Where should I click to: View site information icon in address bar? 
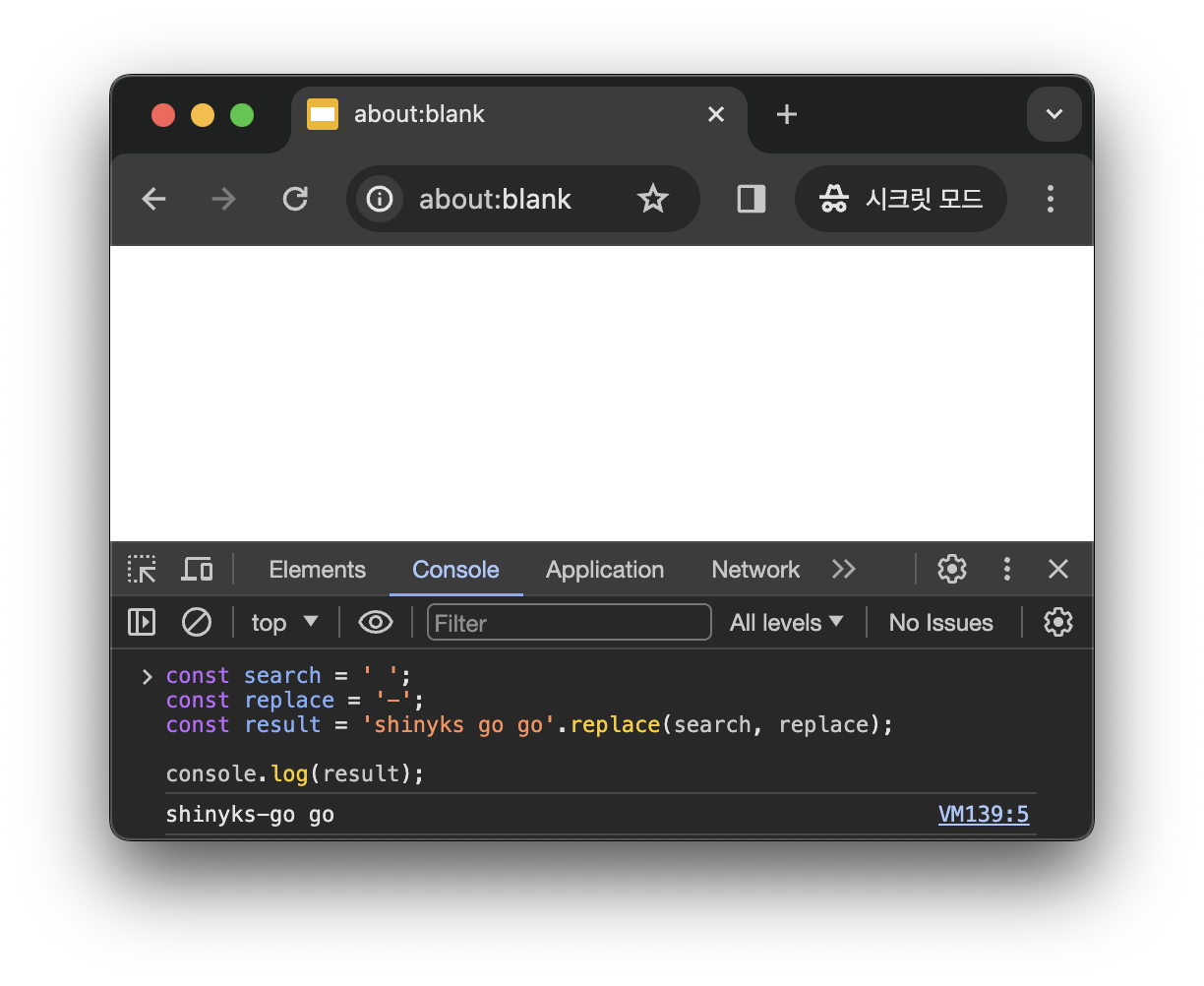[380, 199]
